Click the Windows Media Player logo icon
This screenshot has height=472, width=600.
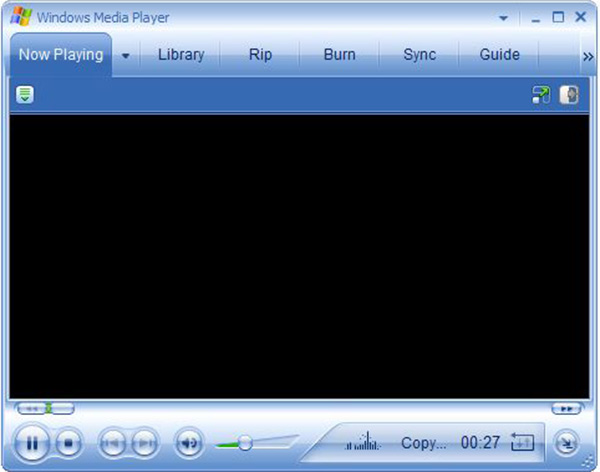[21, 16]
